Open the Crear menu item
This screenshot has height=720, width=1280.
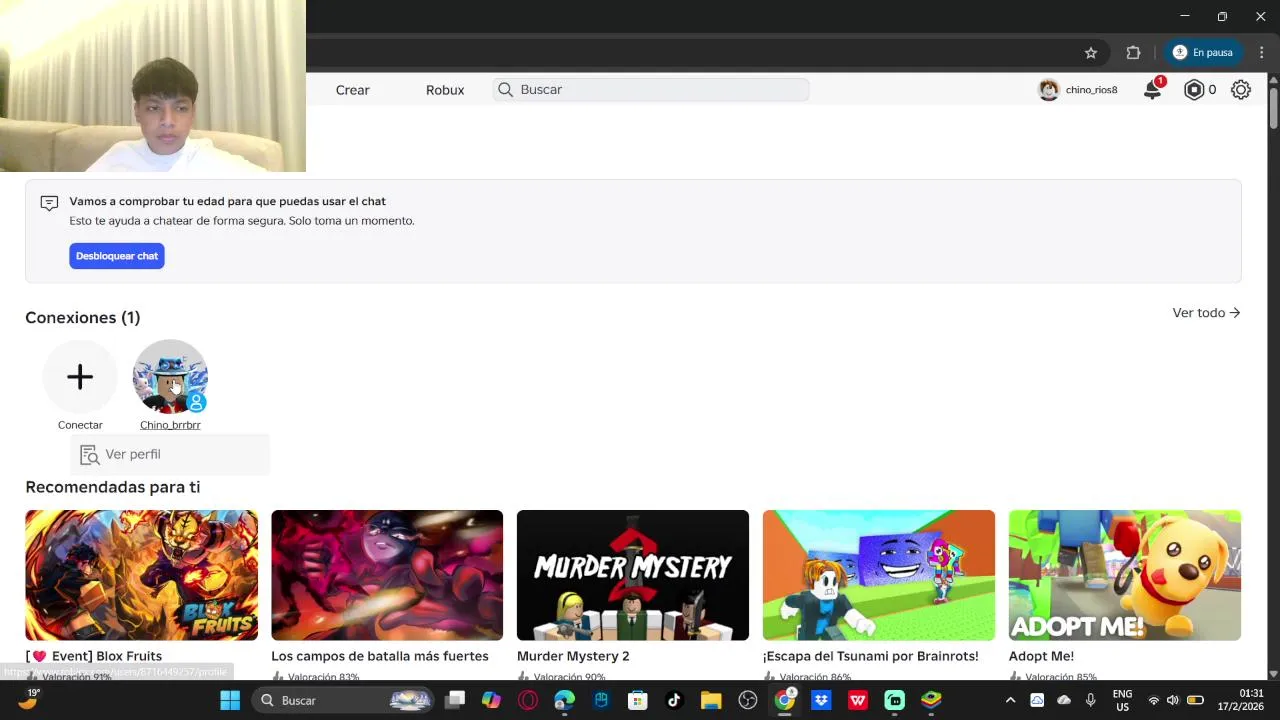pyautogui.click(x=352, y=90)
